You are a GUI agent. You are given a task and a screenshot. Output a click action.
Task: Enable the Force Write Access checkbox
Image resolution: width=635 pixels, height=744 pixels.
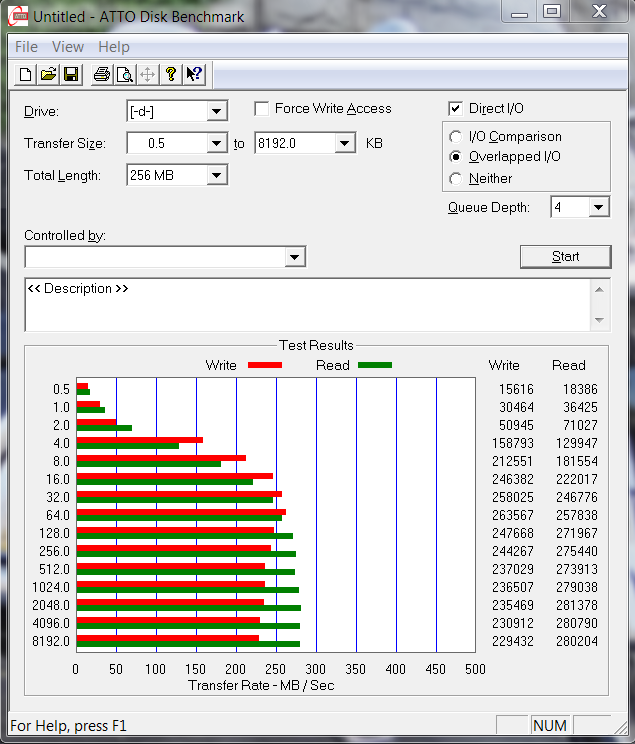point(262,109)
